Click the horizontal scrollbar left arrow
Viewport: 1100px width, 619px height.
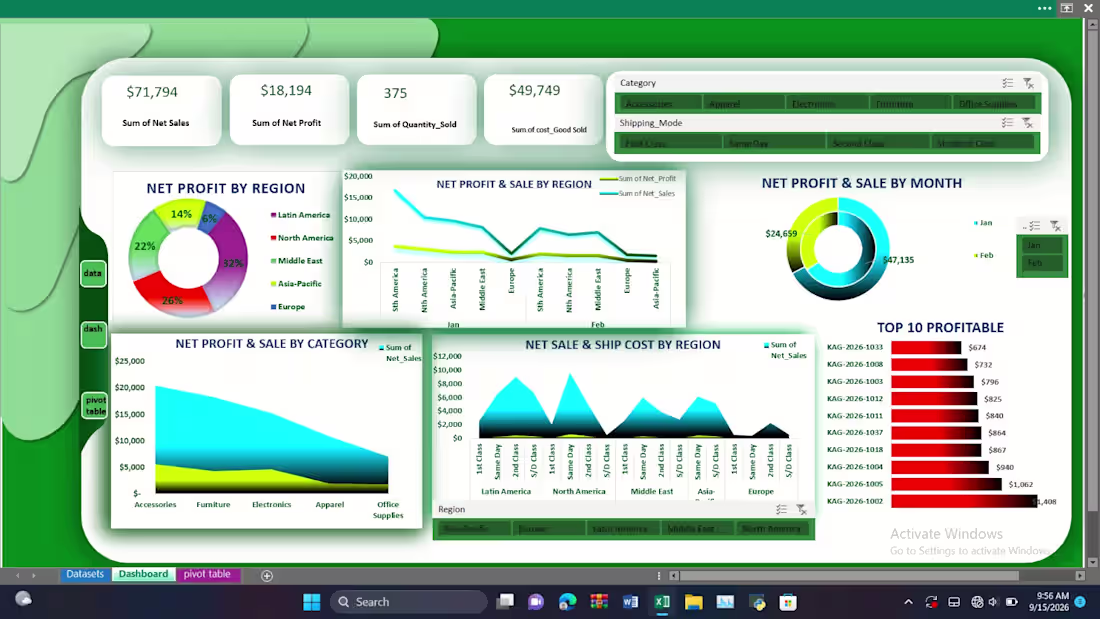pos(673,575)
